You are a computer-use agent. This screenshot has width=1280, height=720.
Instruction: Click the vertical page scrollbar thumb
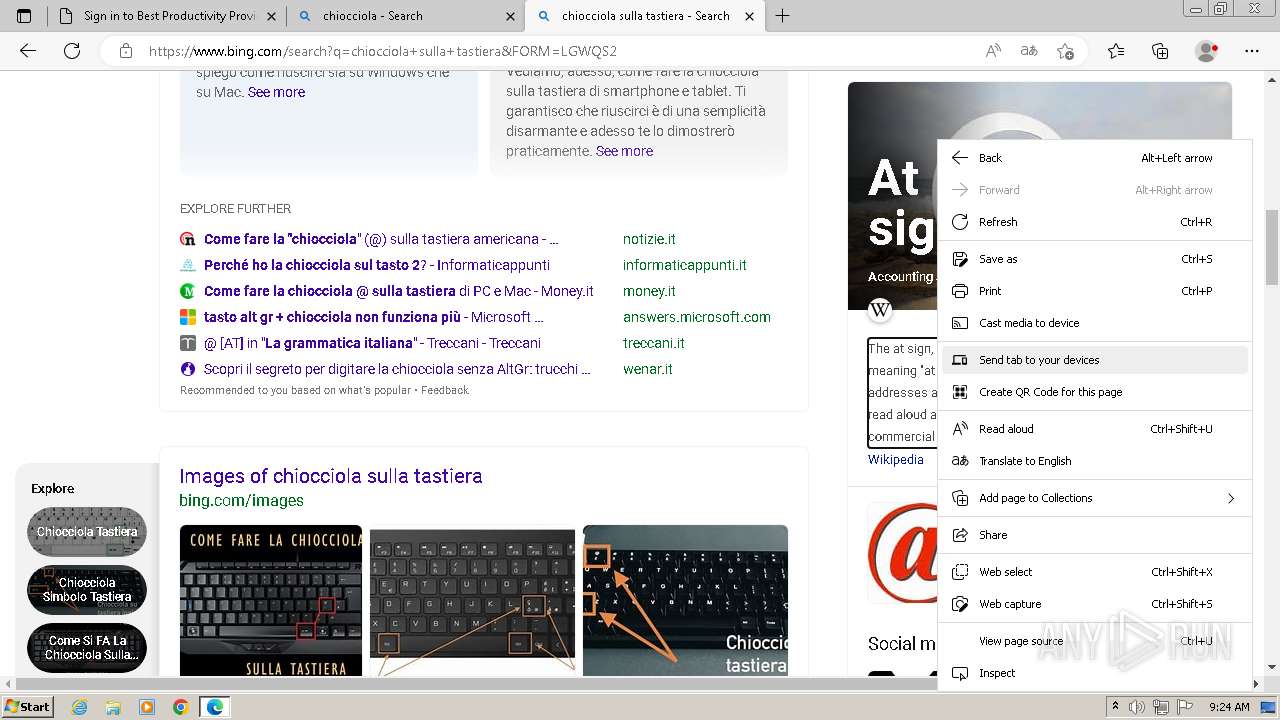[x=1271, y=247]
